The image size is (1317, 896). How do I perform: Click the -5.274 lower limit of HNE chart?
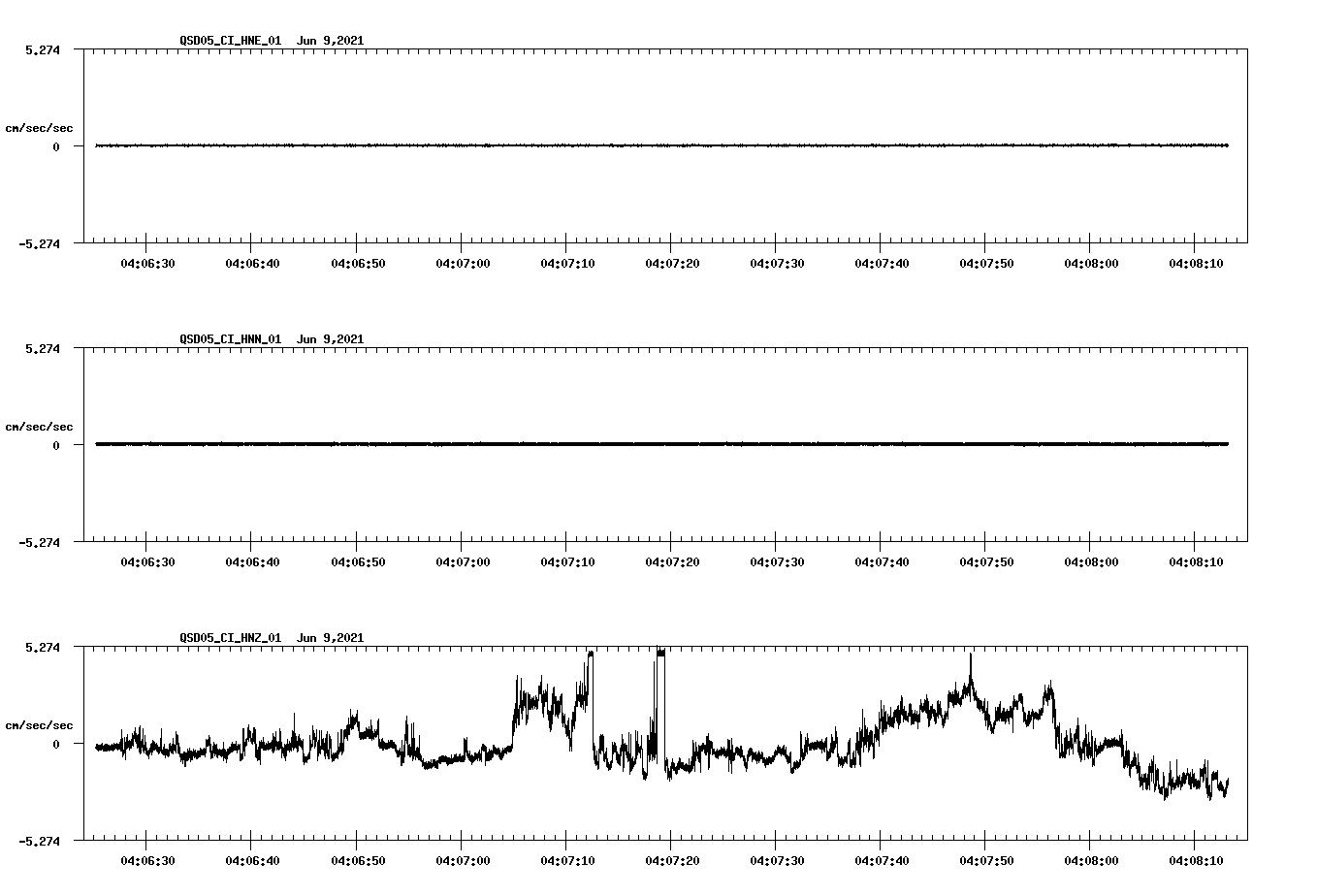[x=39, y=244]
